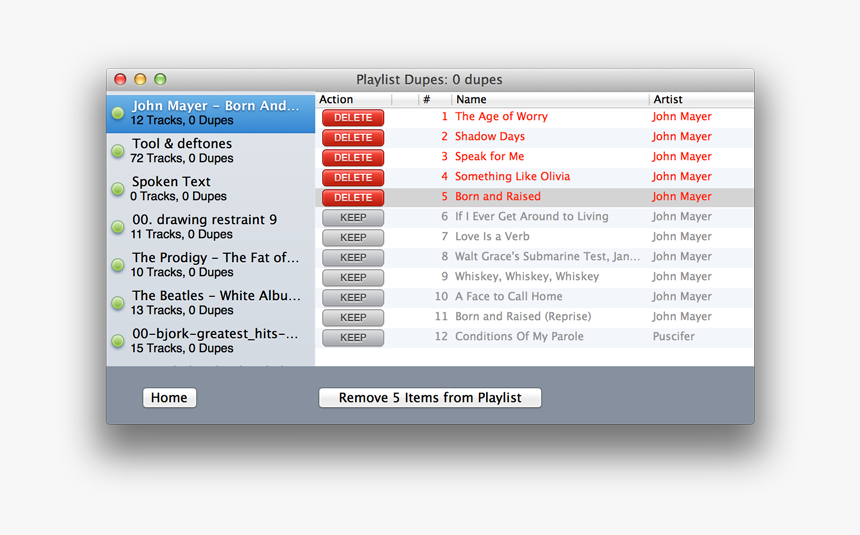Close the Playlist Dupes window

point(120,79)
